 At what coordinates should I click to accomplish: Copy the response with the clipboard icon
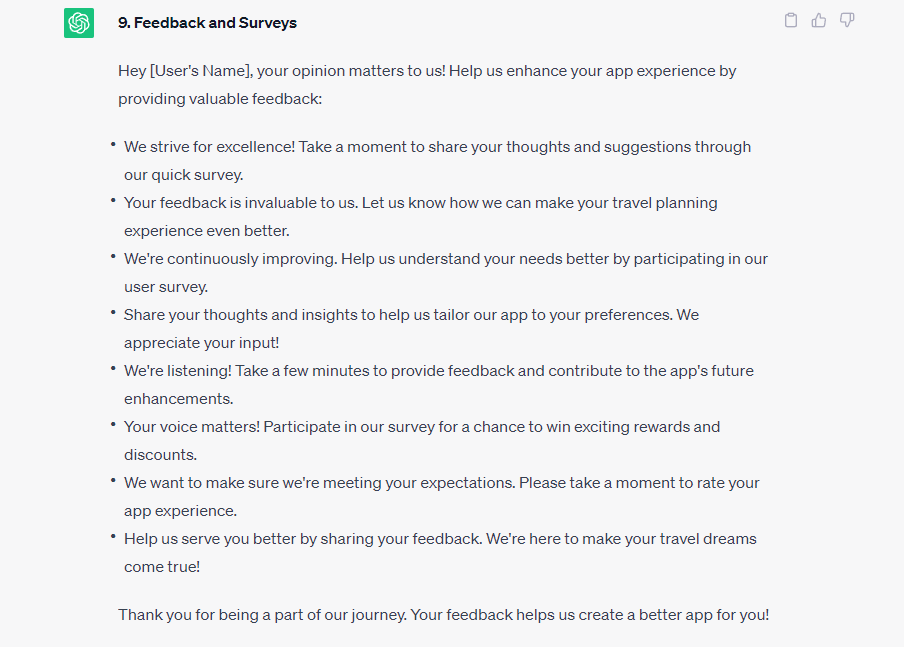pyautogui.click(x=791, y=20)
